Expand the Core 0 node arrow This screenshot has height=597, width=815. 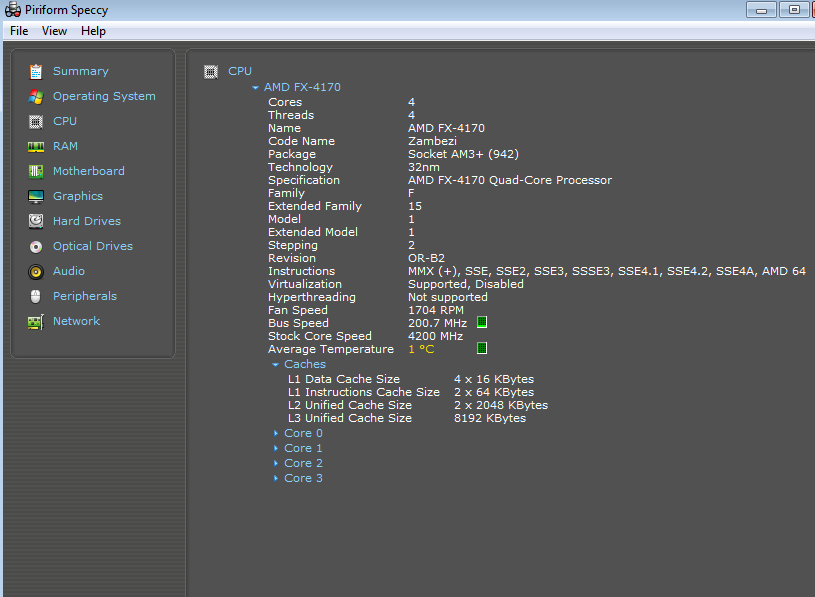coord(276,433)
